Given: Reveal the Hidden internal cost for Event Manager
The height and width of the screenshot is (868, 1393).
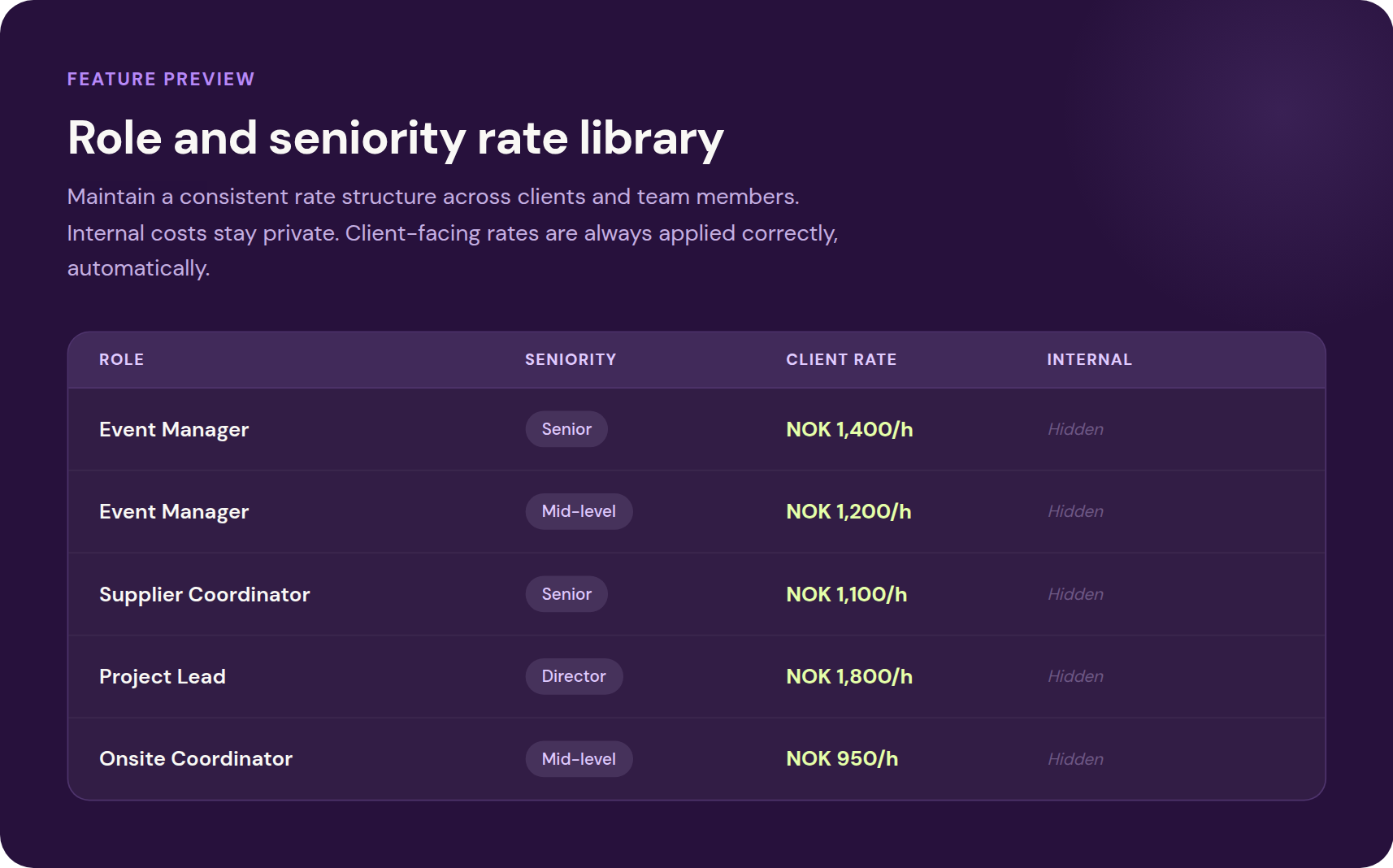Looking at the screenshot, I should tap(1074, 429).
